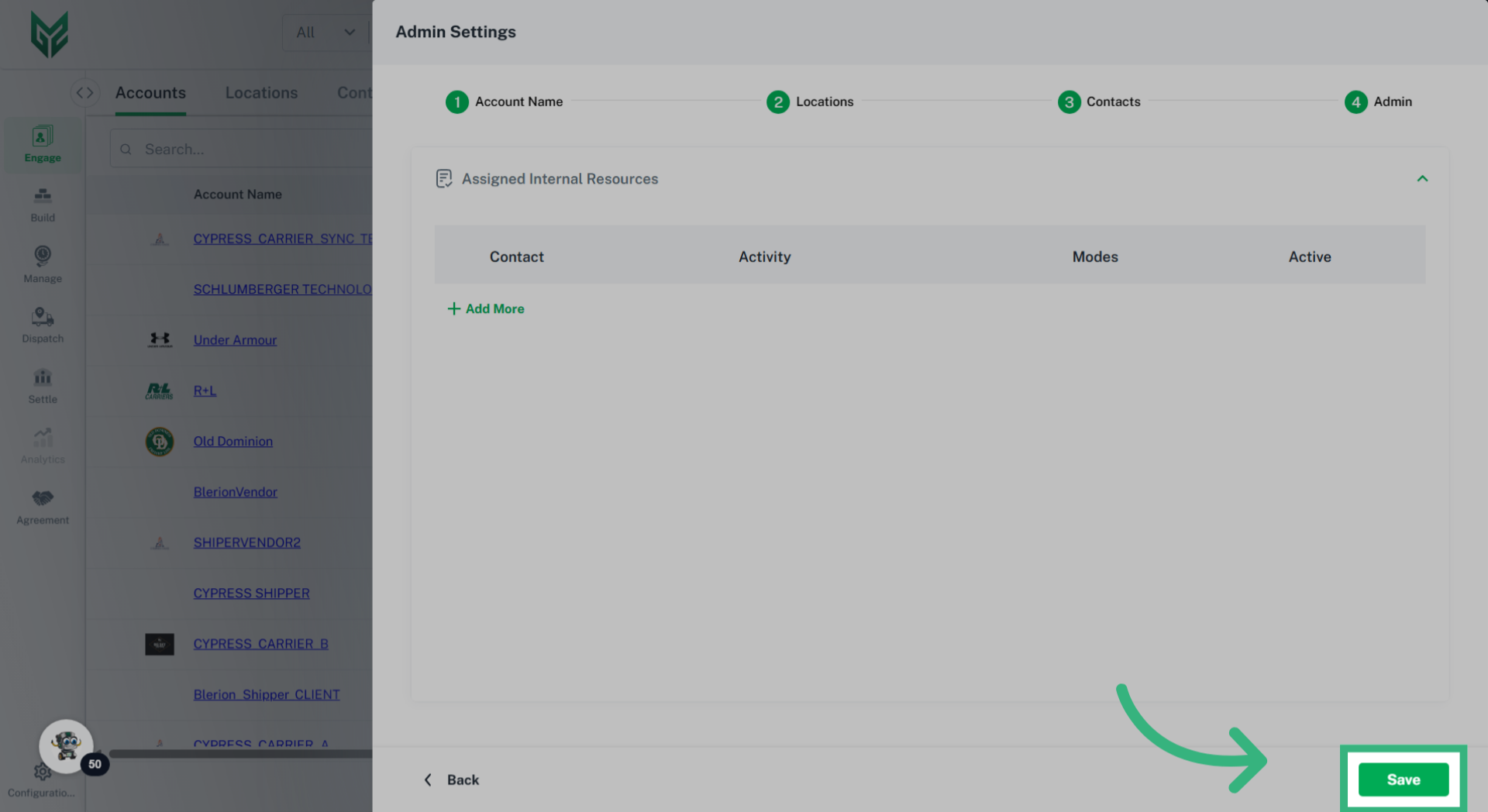Open the Build sidebar section
Viewport: 1488px width, 812px height.
click(43, 205)
